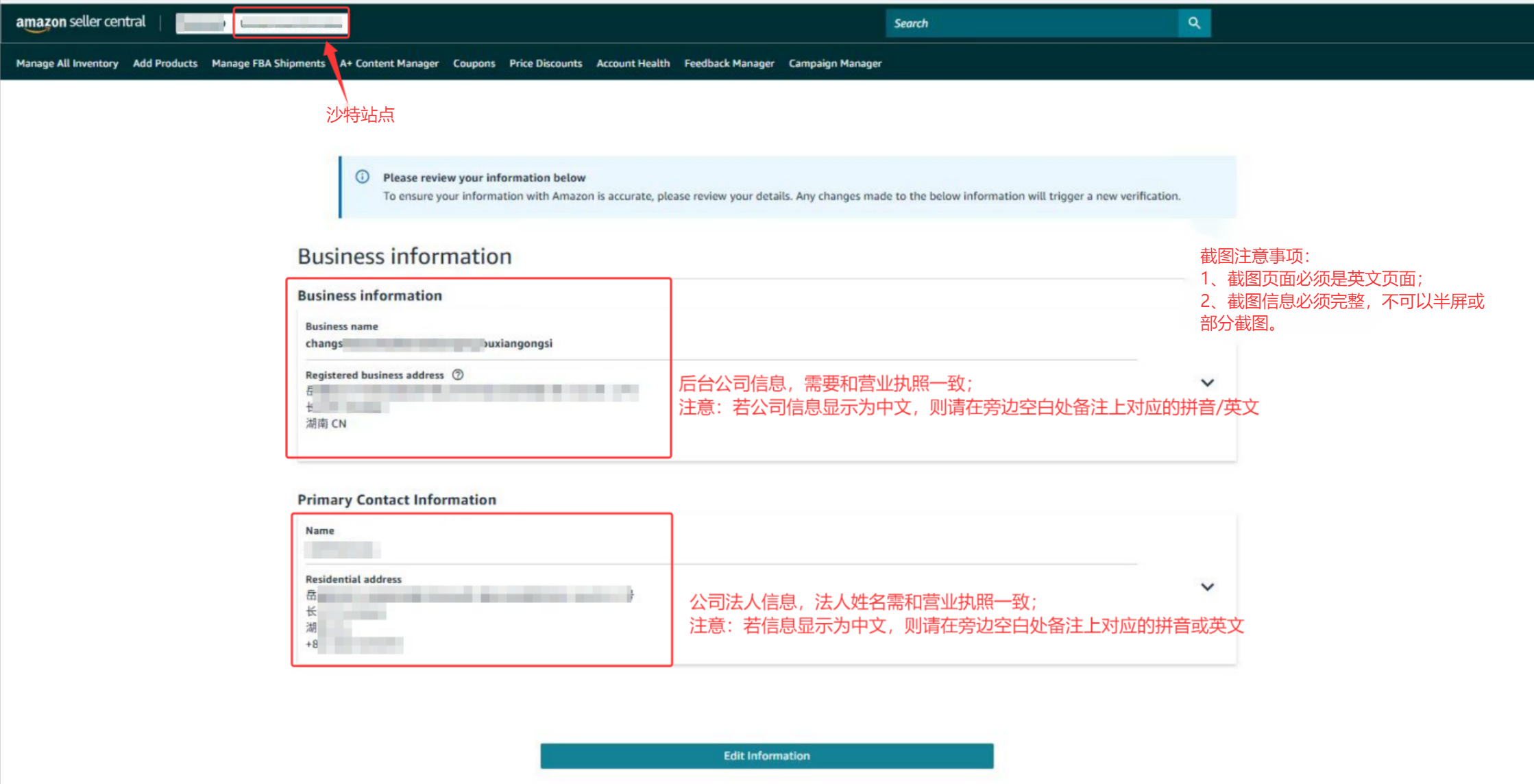Image resolution: width=1534 pixels, height=784 pixels.
Task: Expand the Business information section chevron
Action: (1207, 382)
